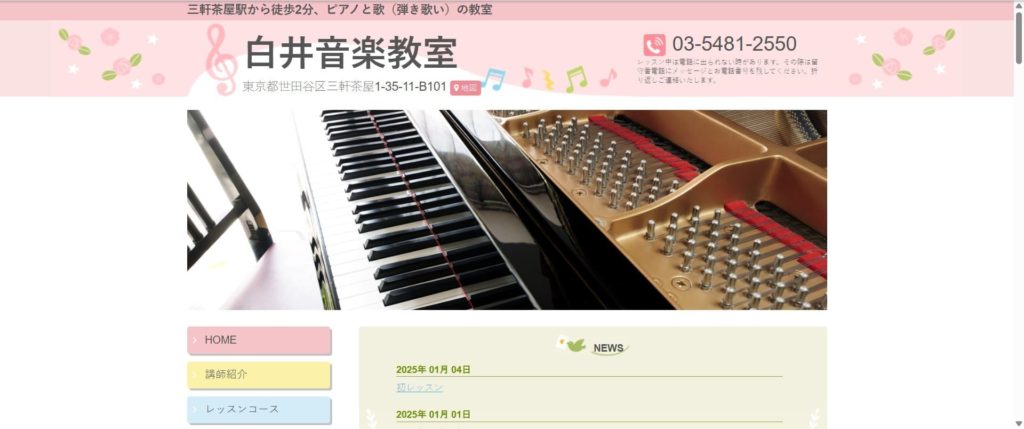Open the 地図 map pin button
Viewport: 1024px width, 429px height.
(x=465, y=87)
